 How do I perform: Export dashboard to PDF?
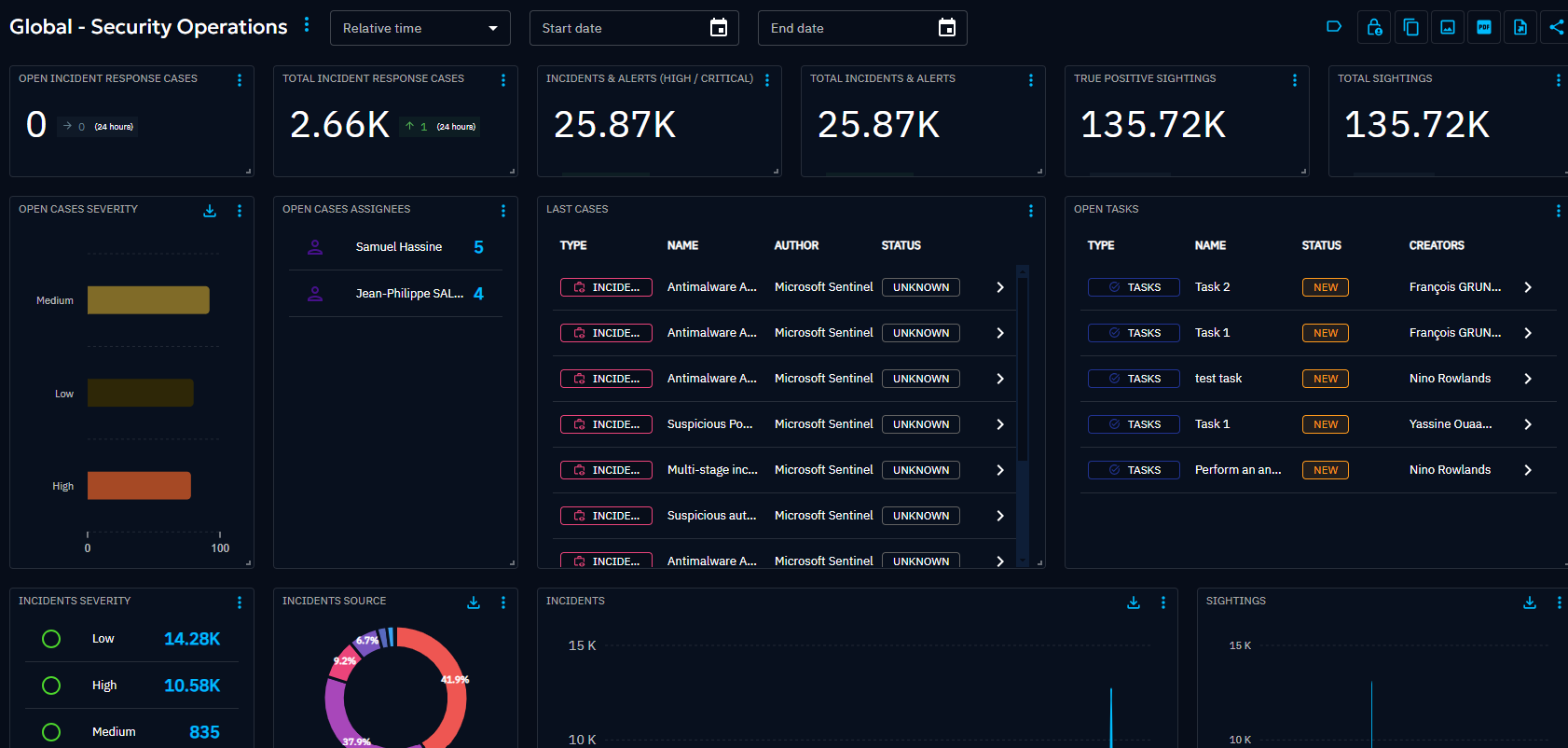tap(1484, 27)
